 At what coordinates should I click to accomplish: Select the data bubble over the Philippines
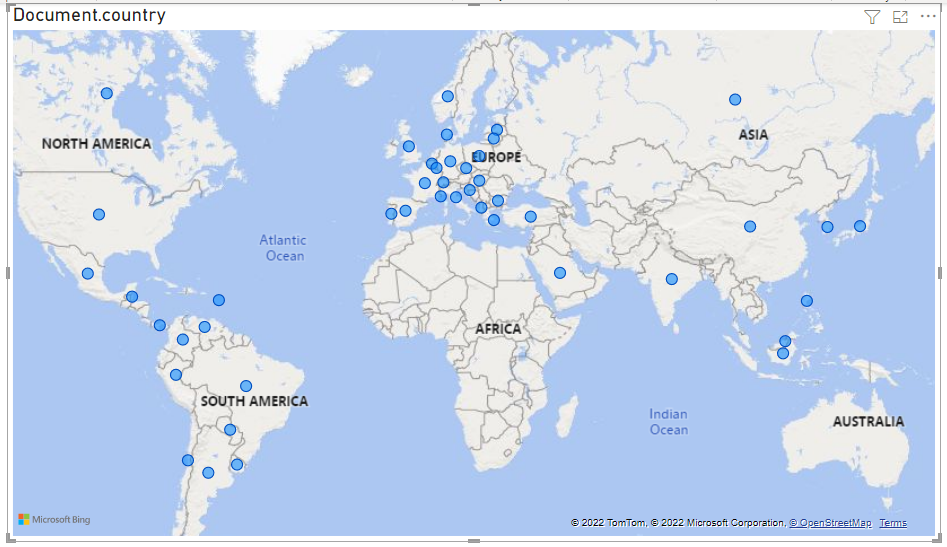(807, 301)
